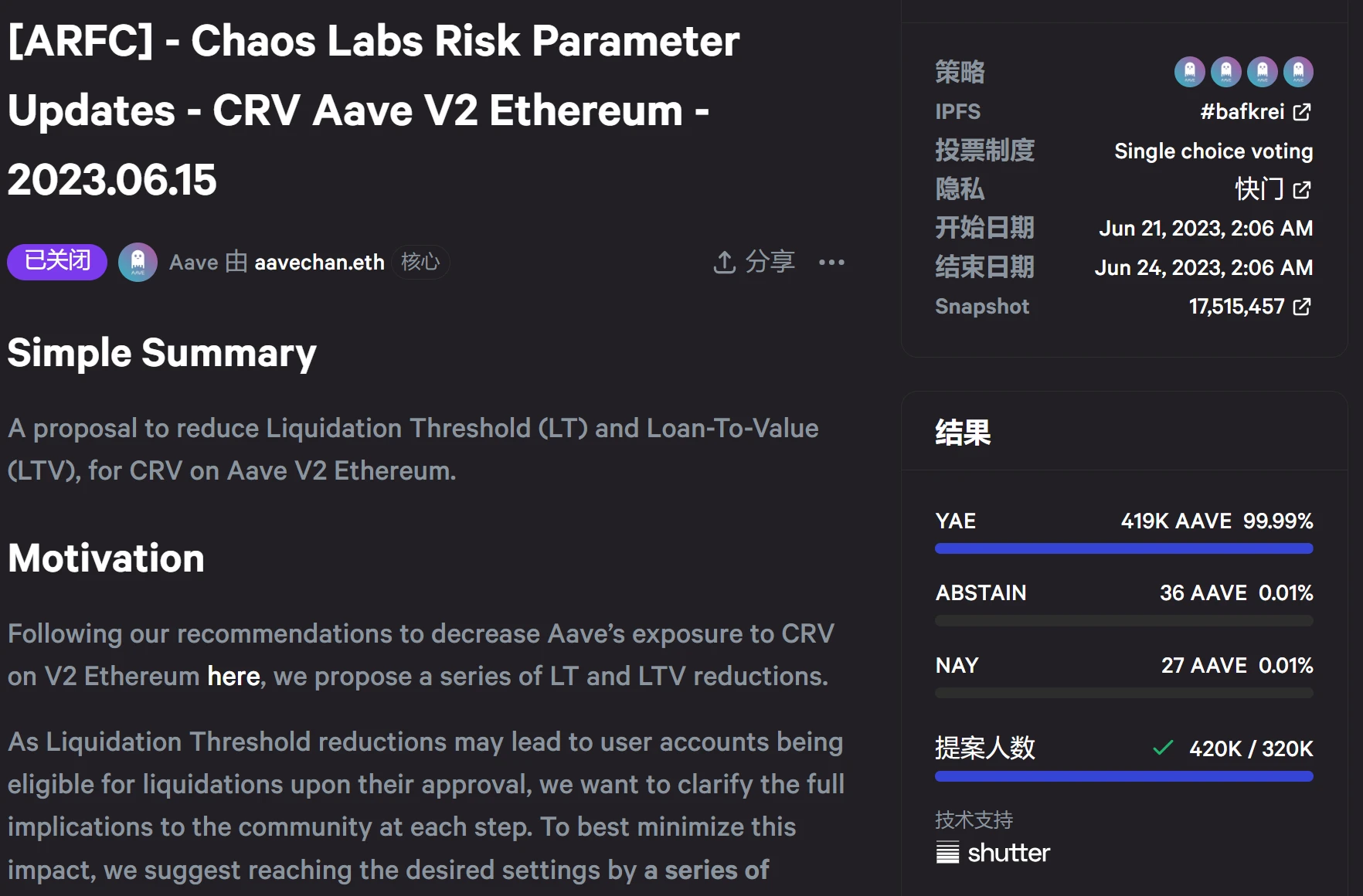Open the three-dot more options menu
The height and width of the screenshot is (896, 1363).
[831, 263]
